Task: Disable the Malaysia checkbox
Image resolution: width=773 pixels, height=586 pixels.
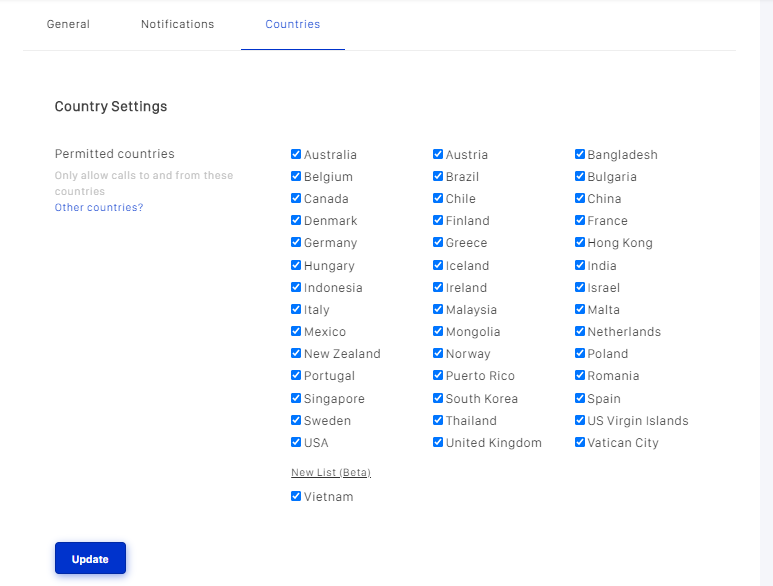Action: tap(438, 309)
